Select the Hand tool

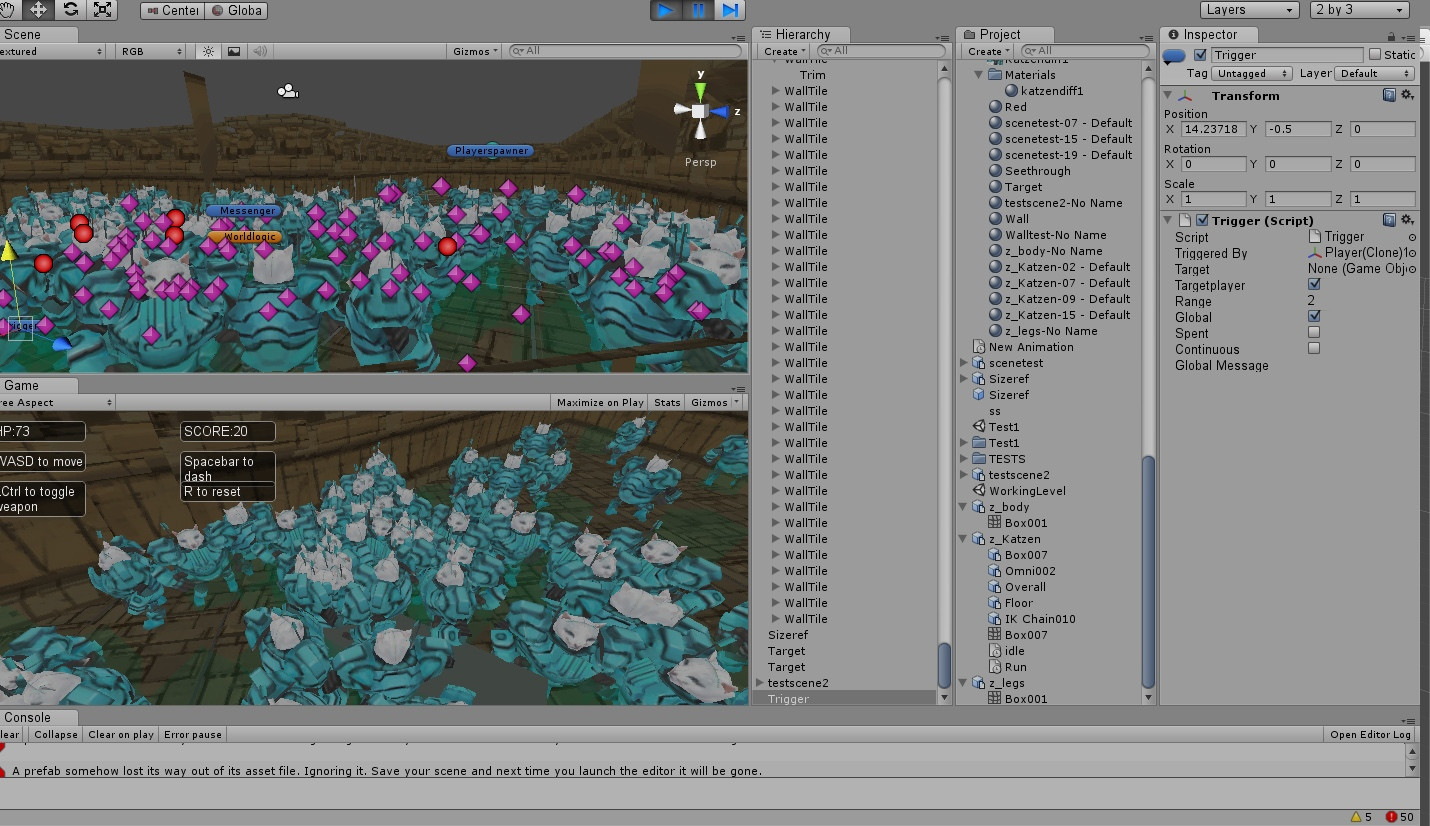tap(8, 10)
